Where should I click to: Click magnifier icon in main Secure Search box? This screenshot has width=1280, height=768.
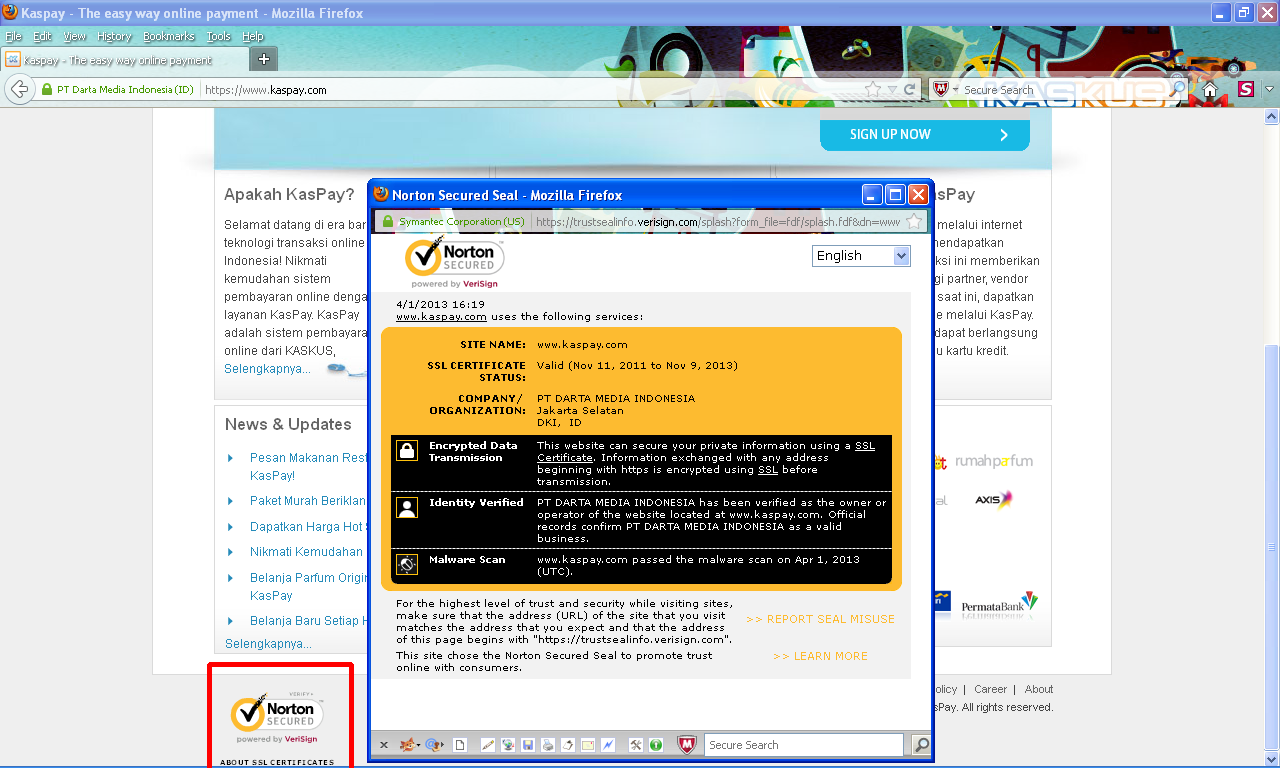tap(1178, 89)
